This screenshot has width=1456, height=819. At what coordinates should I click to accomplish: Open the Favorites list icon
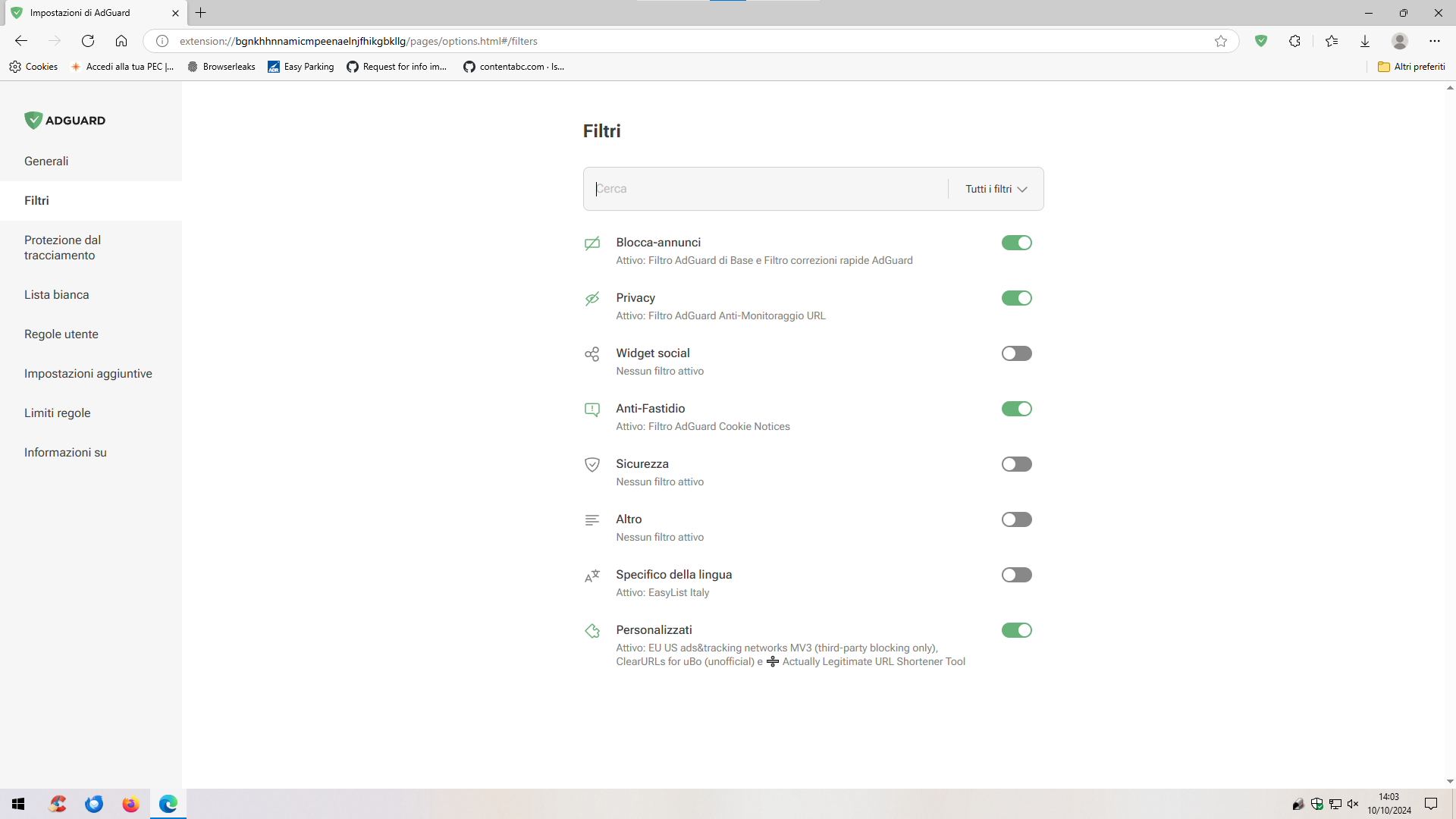pos(1332,41)
